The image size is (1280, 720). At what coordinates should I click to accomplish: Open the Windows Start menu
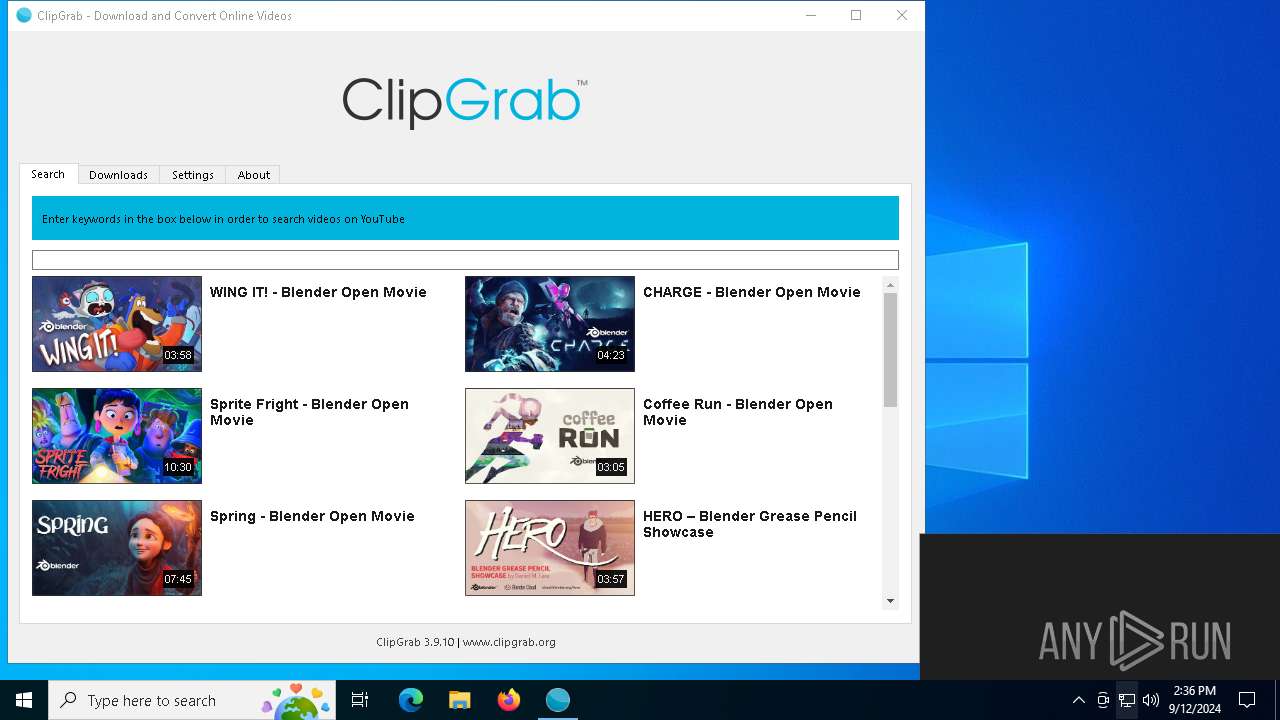pos(24,700)
